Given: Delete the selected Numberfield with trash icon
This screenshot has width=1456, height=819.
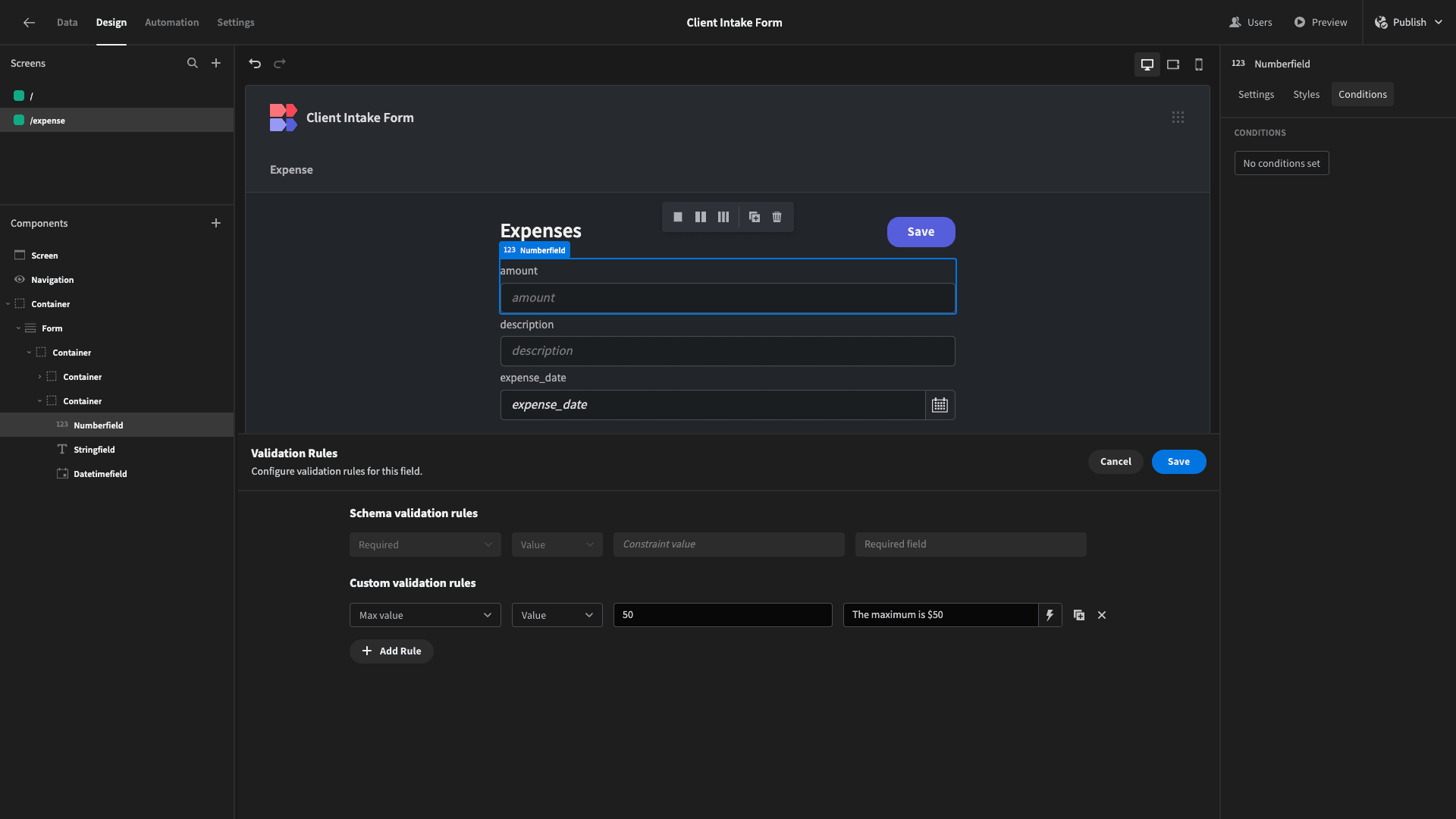Looking at the screenshot, I should [x=777, y=217].
